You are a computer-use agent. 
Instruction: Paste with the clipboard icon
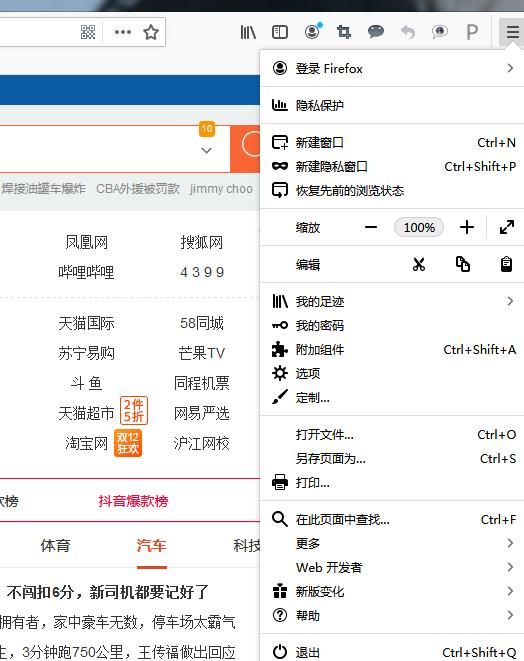click(506, 264)
